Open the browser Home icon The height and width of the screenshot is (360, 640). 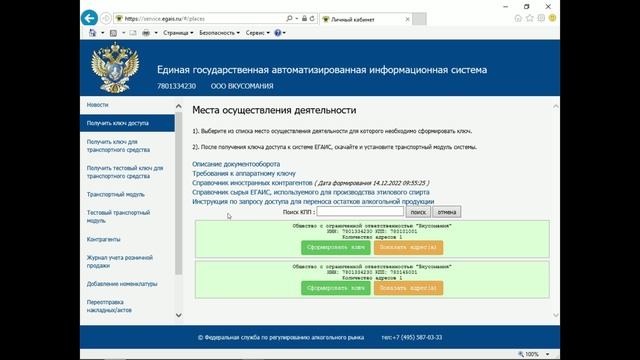pos(518,18)
